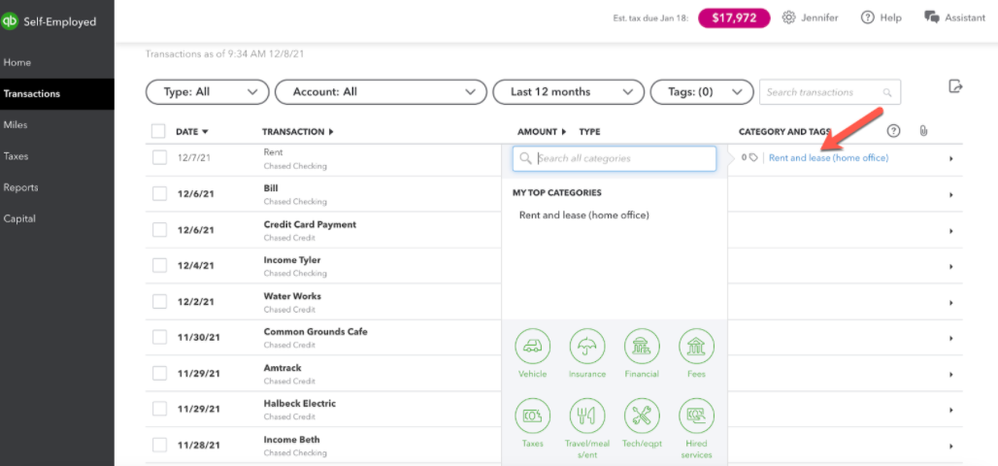Click the 12/2/21 date cell
This screenshot has width=998, height=466.
[x=195, y=302]
